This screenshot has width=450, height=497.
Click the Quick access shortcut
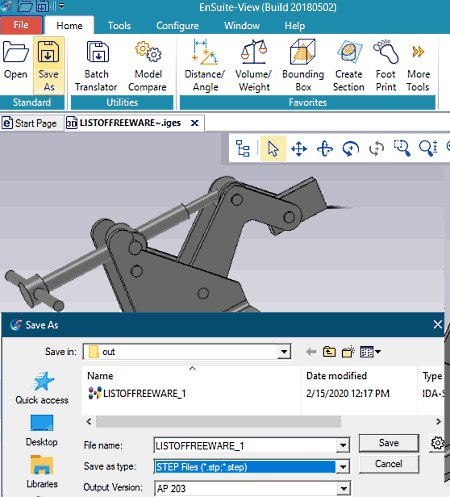click(x=42, y=388)
